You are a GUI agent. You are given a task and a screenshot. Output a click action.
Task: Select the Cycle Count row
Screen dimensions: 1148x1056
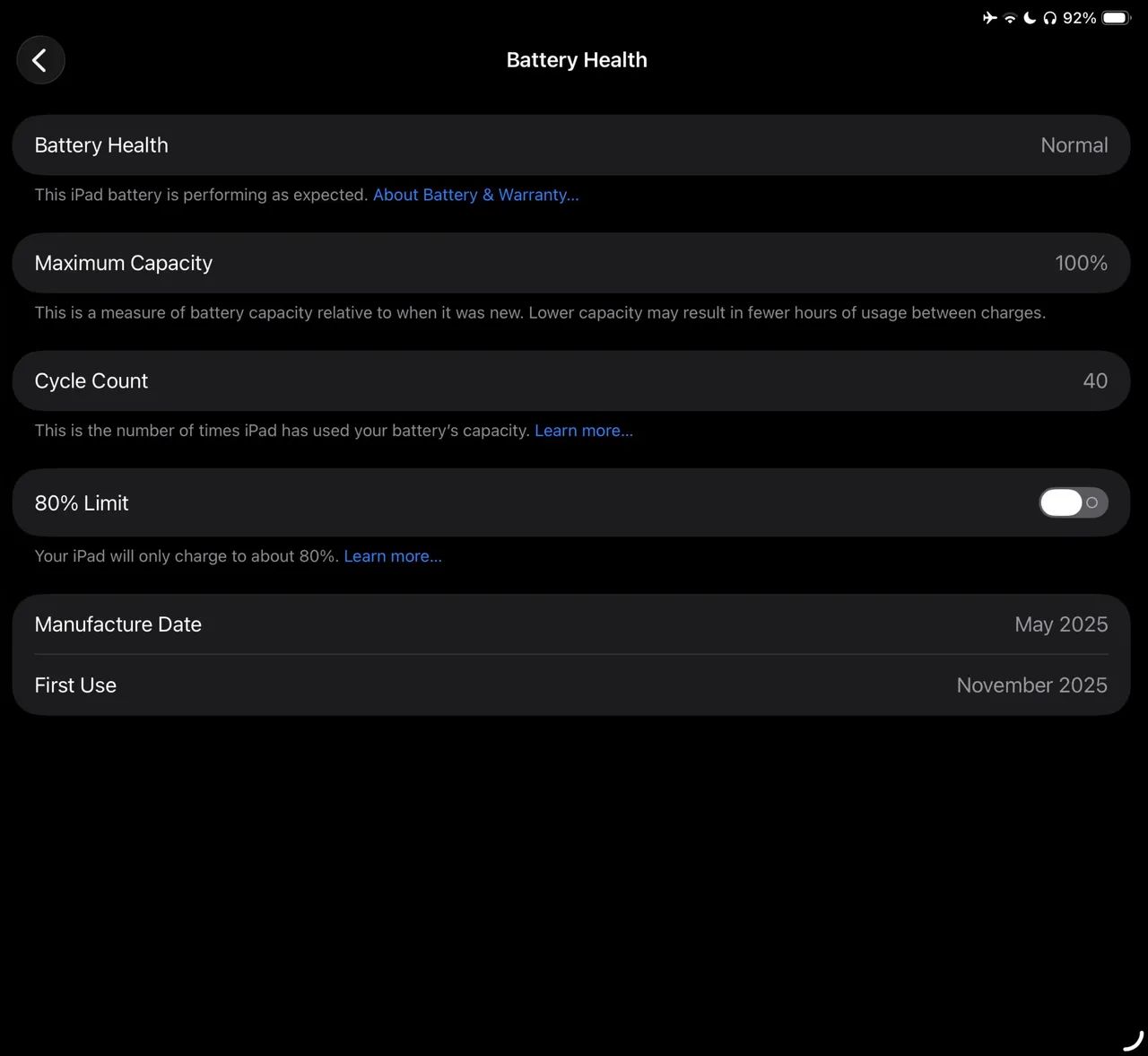(571, 380)
